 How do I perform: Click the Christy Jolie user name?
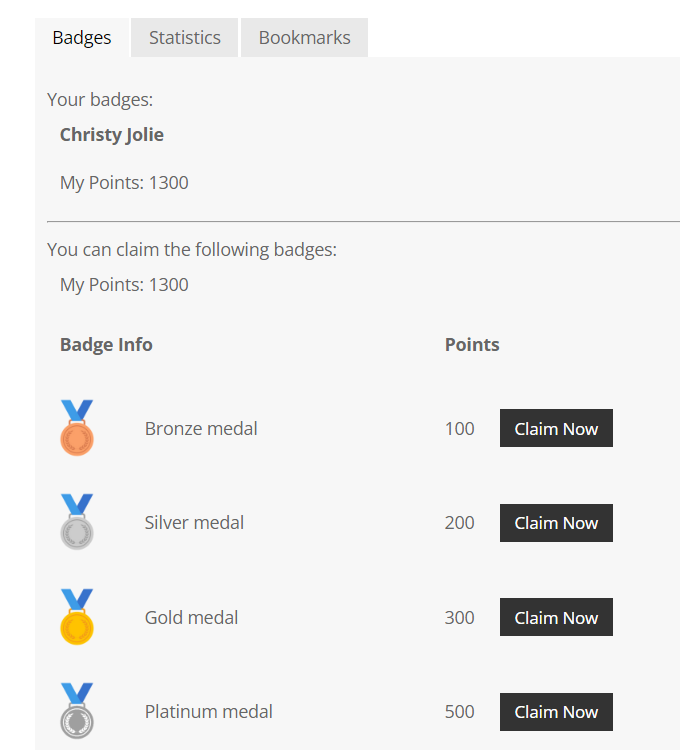112,135
